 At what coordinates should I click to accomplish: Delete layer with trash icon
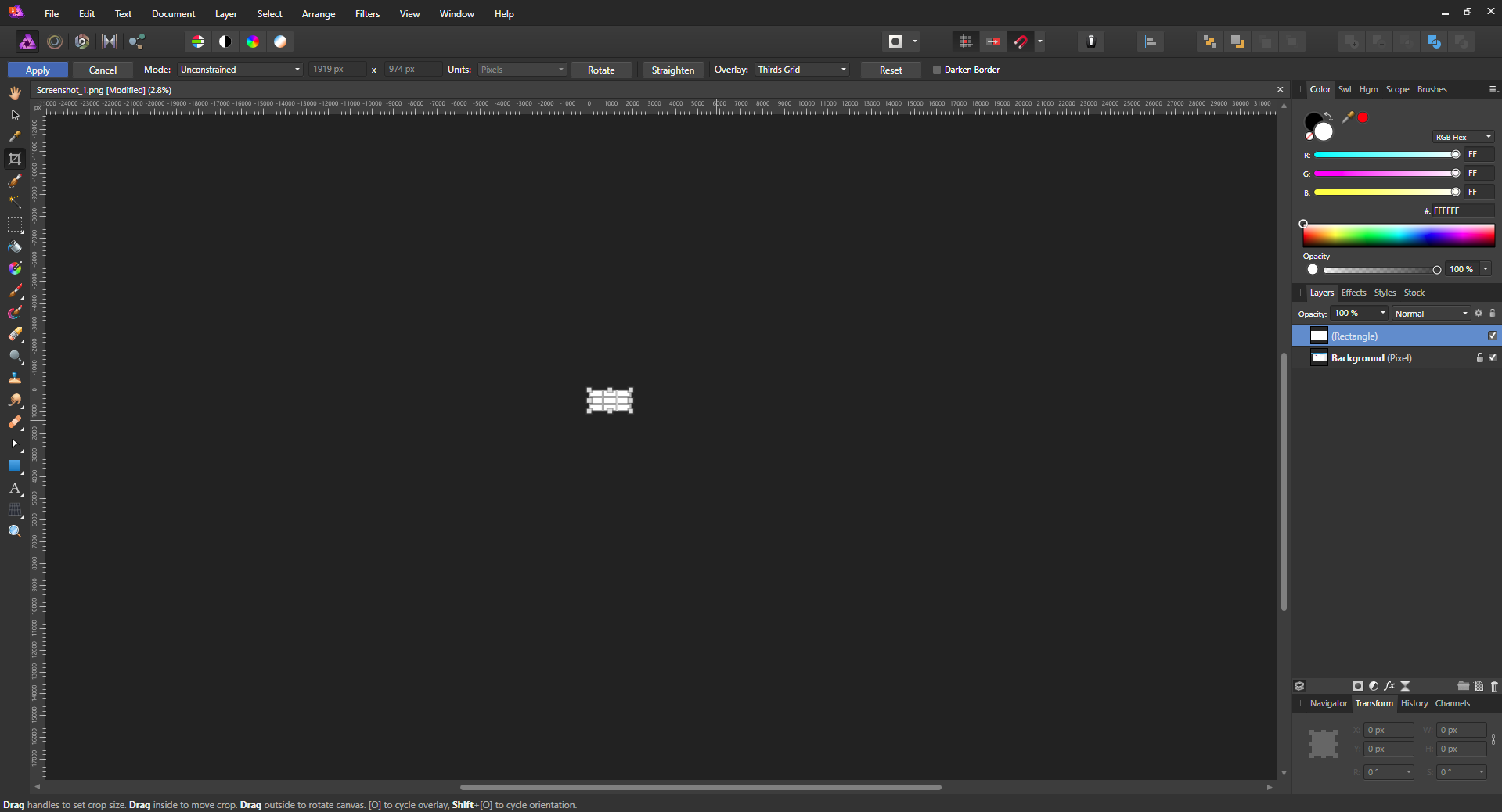click(x=1494, y=686)
